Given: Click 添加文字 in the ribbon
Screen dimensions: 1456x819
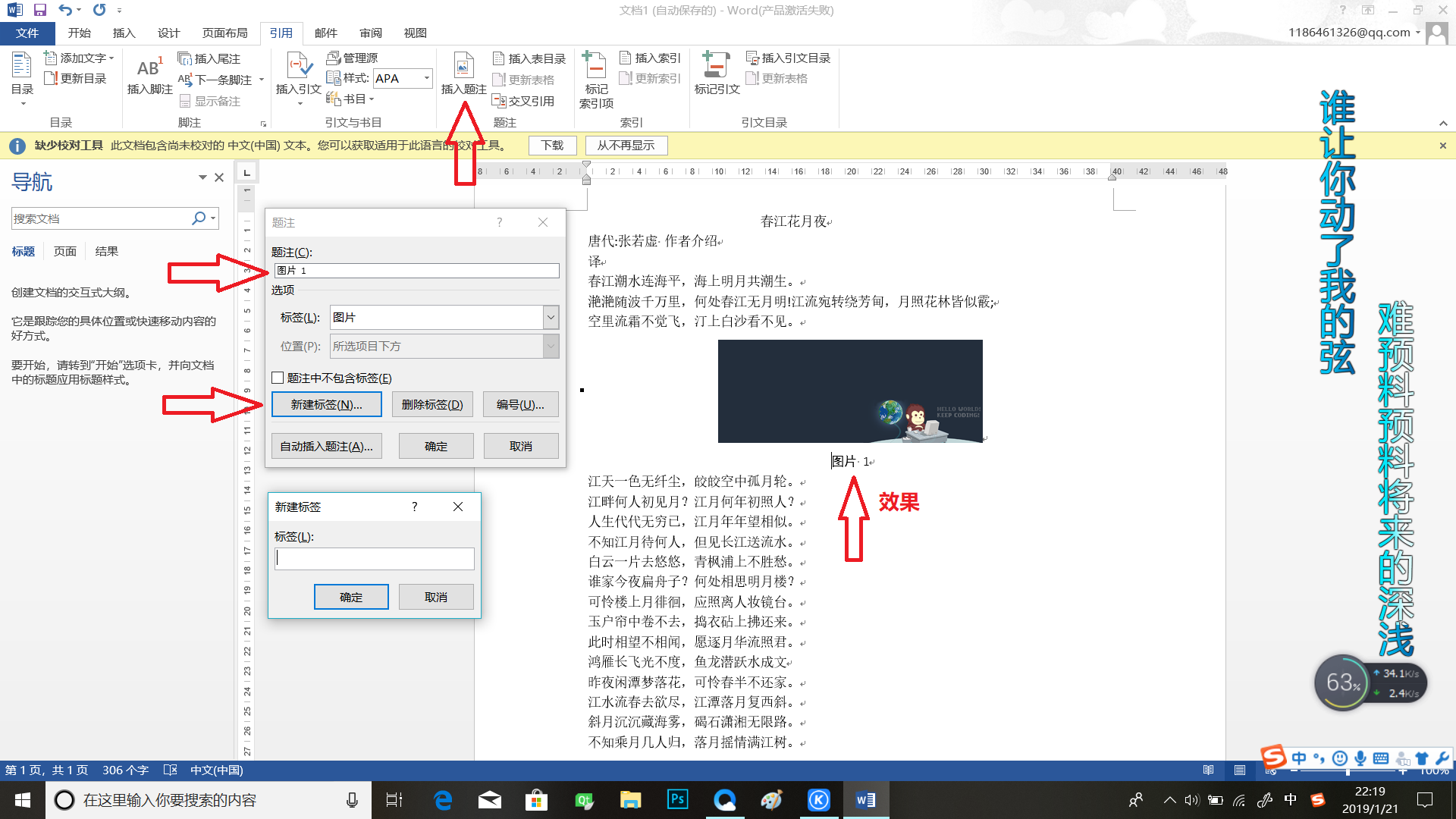Looking at the screenshot, I should 79,58.
